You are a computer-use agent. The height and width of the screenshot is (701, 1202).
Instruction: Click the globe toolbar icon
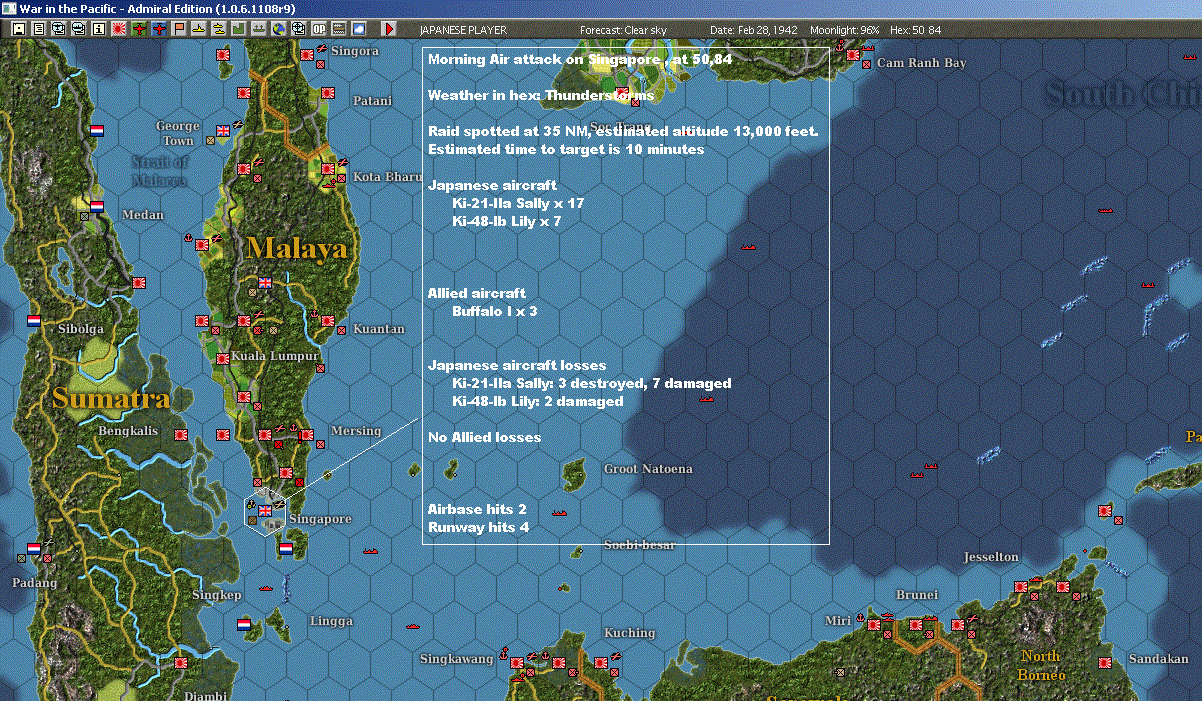pos(278,29)
